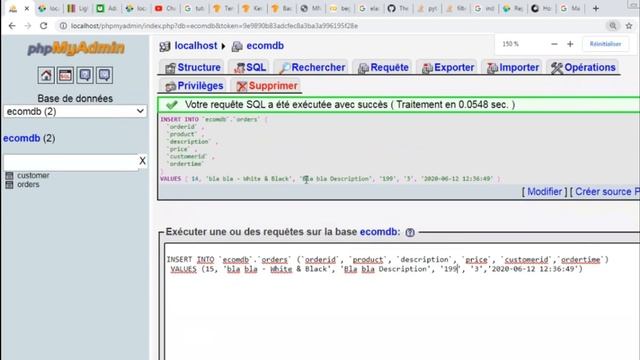Switch to the Structure tab
The height and width of the screenshot is (360, 640).
pos(193,67)
